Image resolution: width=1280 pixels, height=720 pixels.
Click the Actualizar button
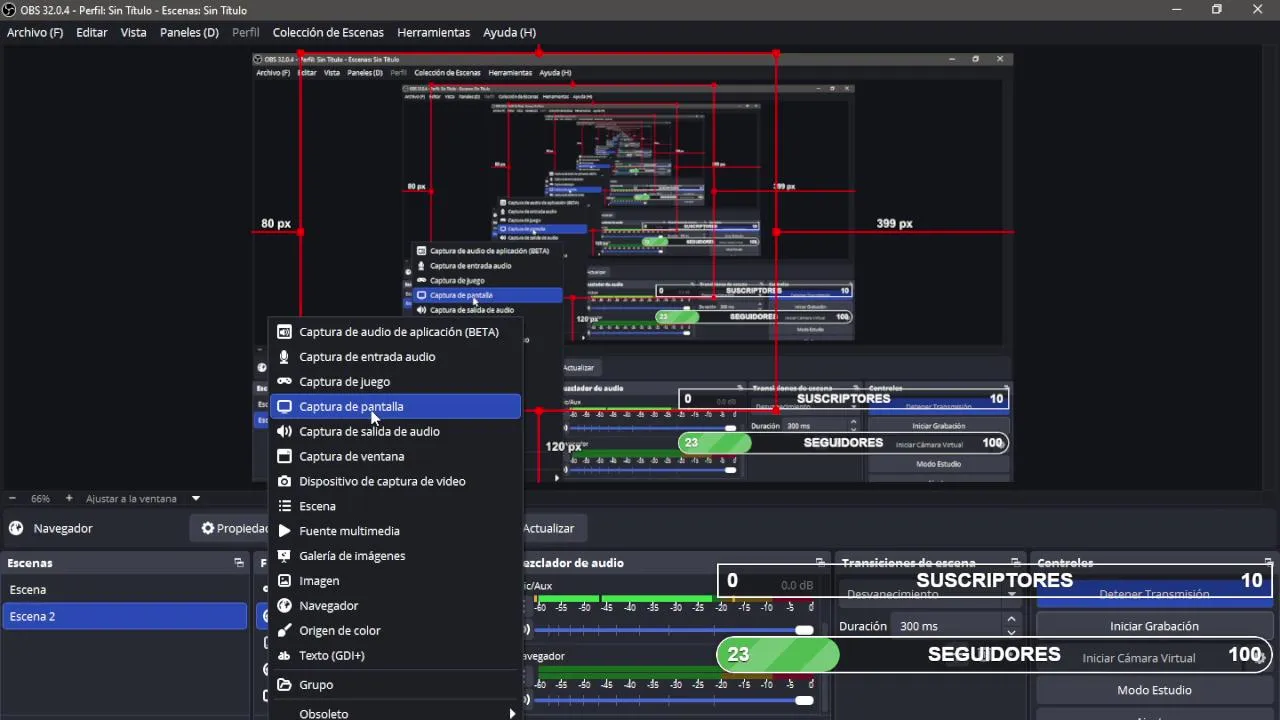coord(549,528)
